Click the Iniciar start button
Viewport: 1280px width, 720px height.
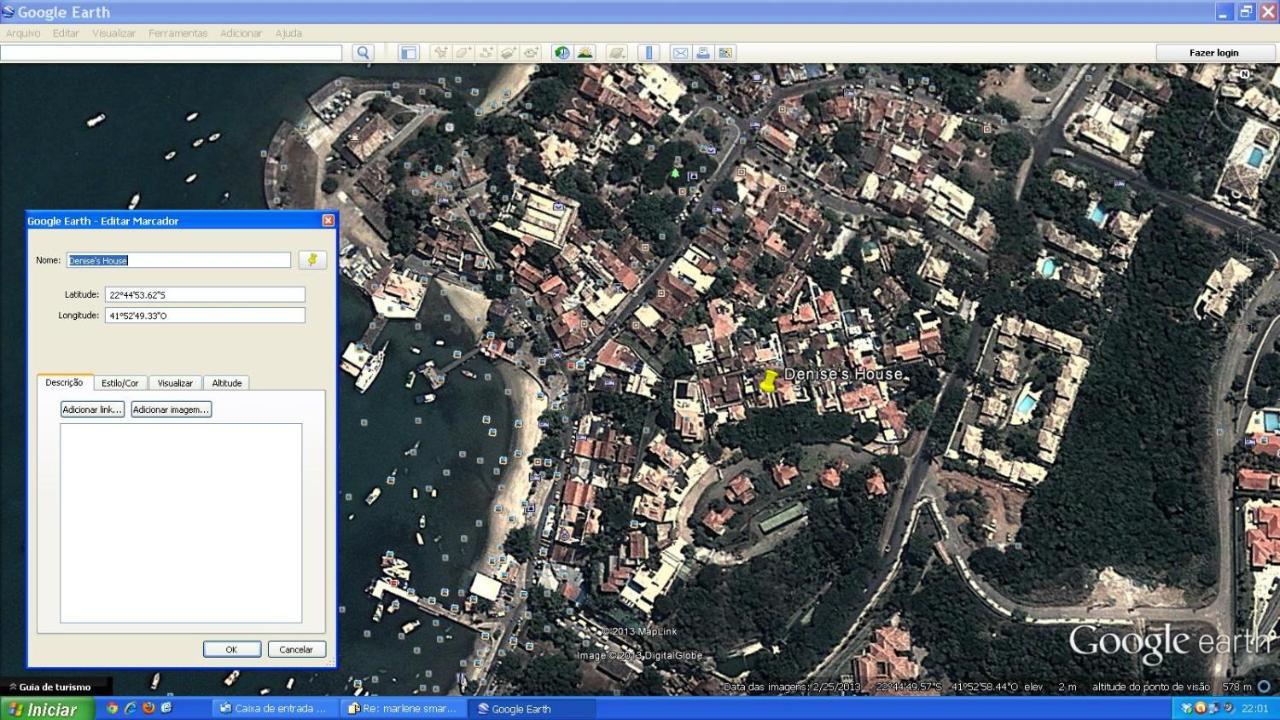[x=48, y=709]
